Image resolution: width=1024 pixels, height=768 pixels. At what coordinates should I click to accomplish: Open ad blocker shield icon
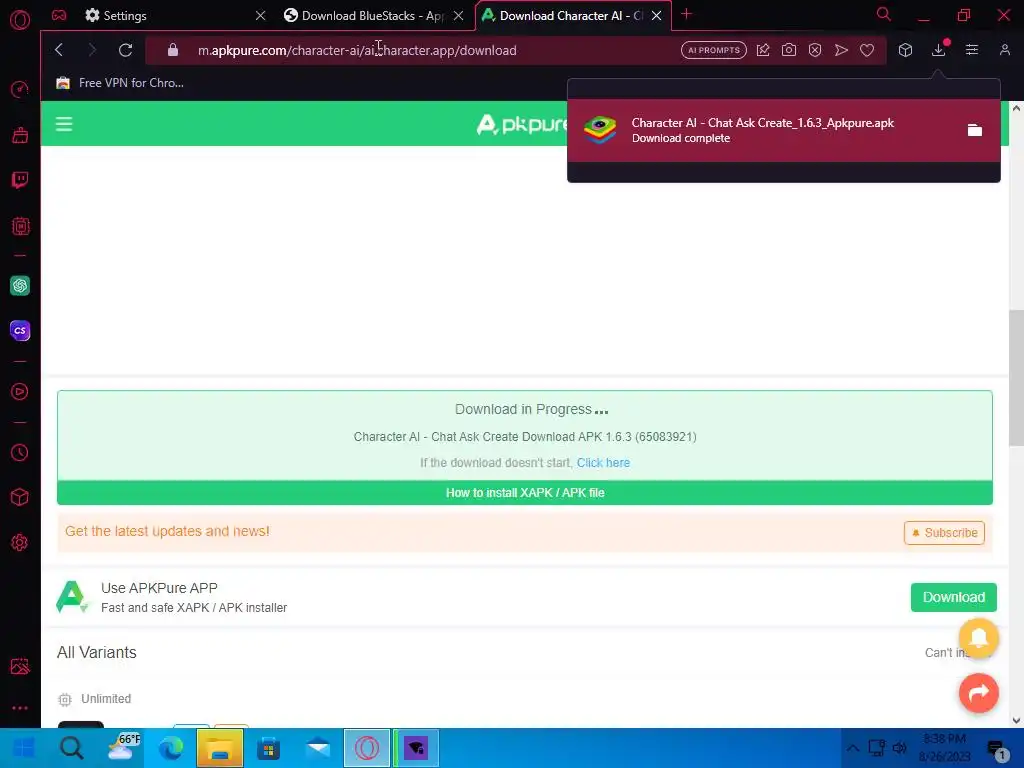coord(815,50)
